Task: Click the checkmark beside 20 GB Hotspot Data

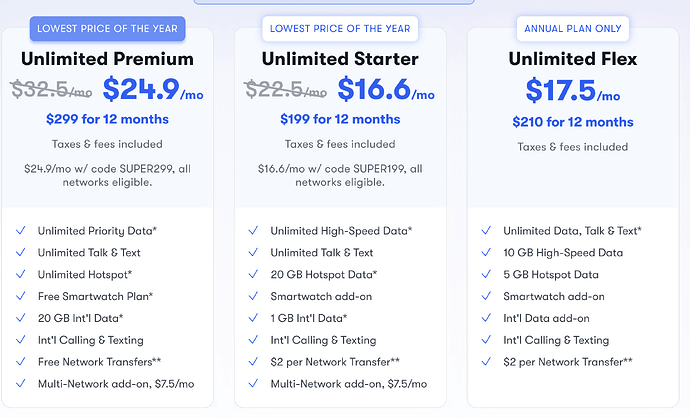Action: coord(252,275)
